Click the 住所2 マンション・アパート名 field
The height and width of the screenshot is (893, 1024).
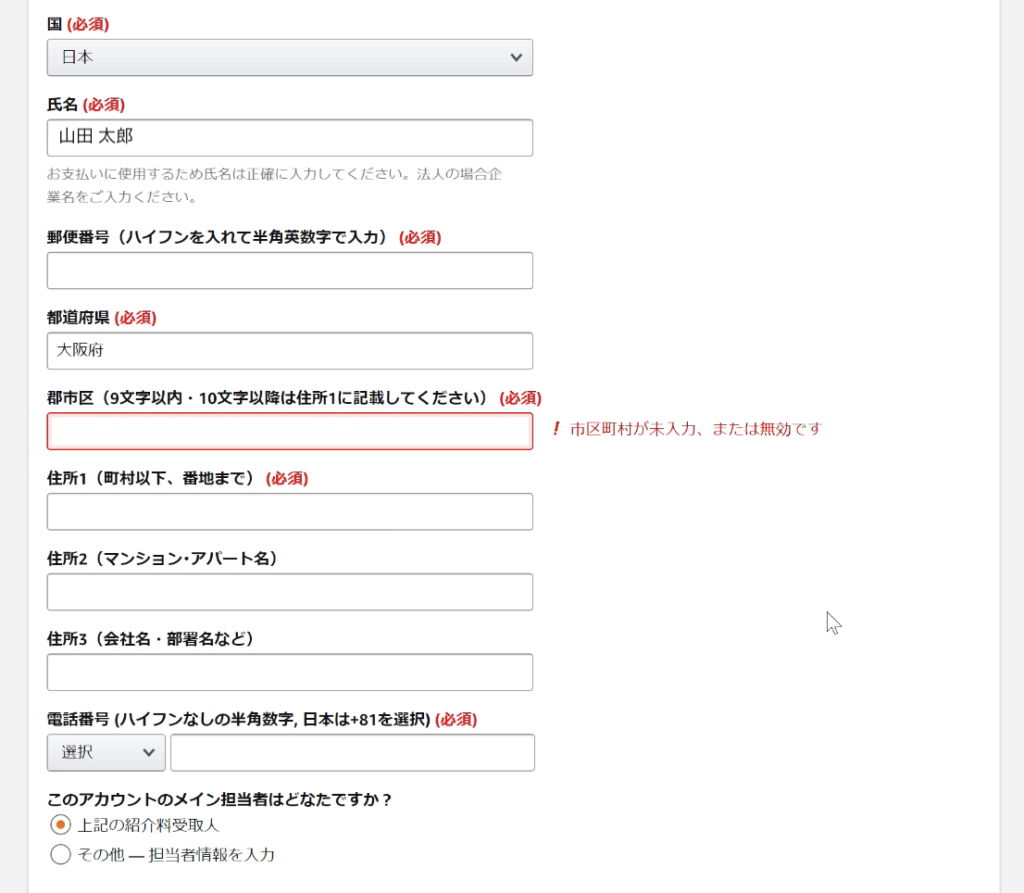point(289,592)
